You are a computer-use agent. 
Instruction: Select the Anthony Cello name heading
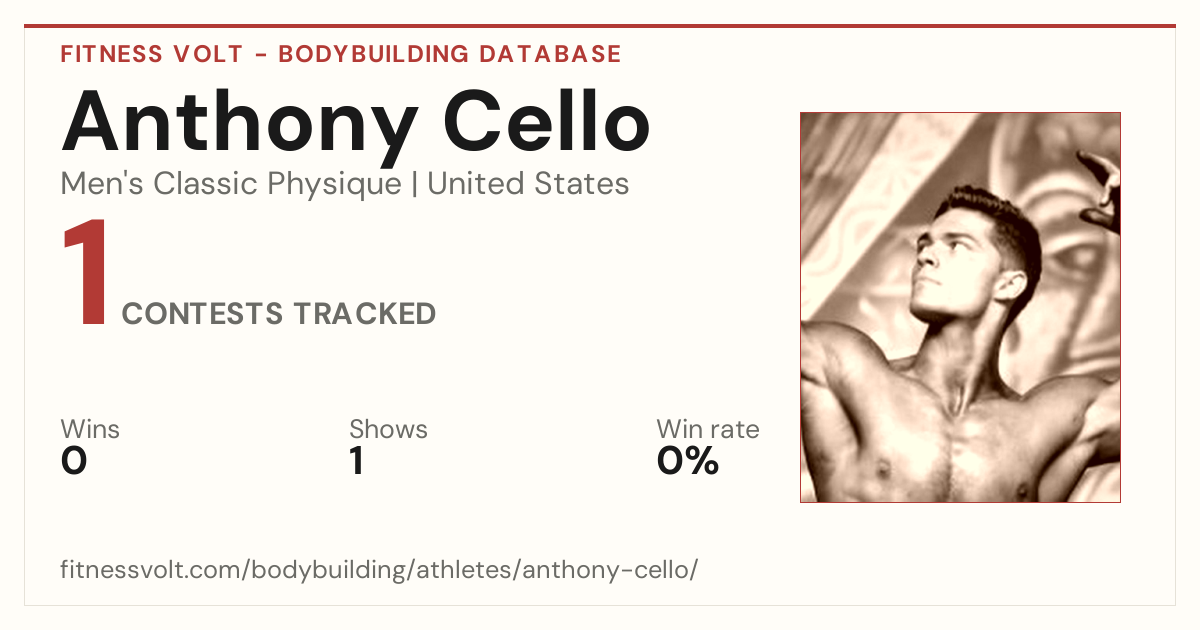[x=356, y=120]
